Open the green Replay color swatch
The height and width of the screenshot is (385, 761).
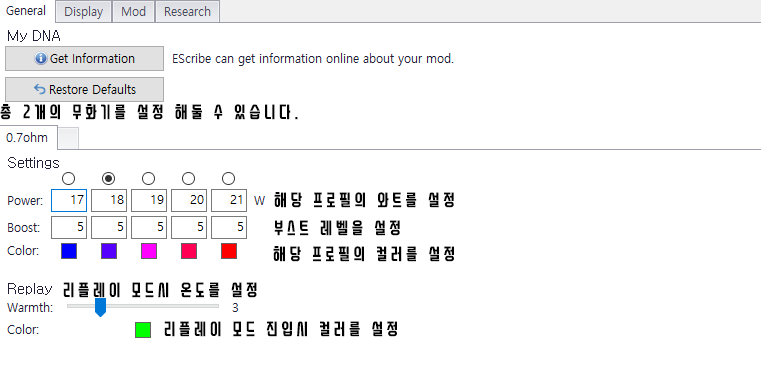pyautogui.click(x=143, y=330)
